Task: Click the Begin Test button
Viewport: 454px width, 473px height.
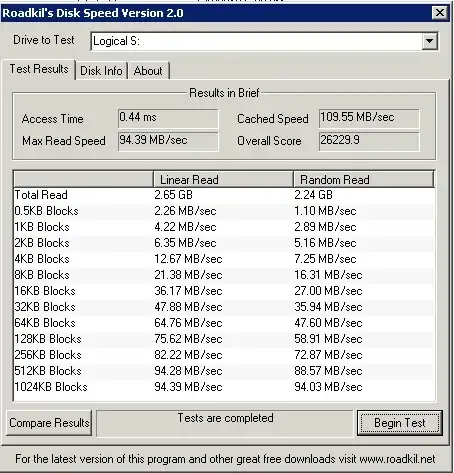Action: click(x=400, y=423)
